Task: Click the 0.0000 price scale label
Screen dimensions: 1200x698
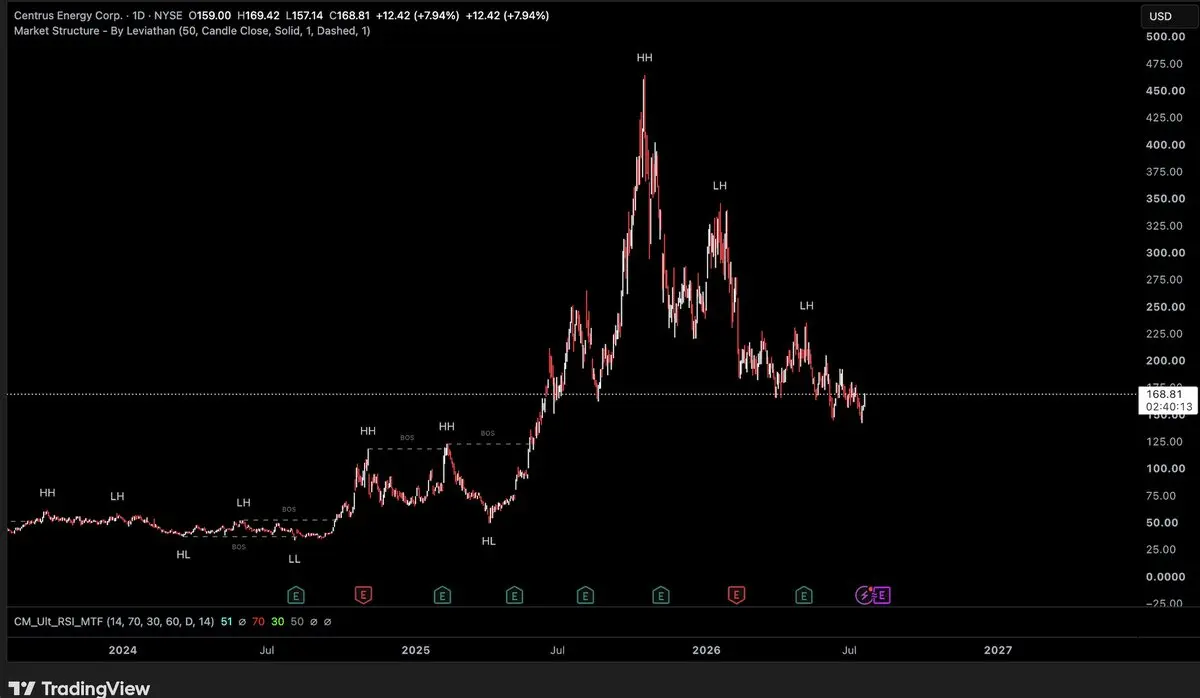Action: click(1165, 577)
